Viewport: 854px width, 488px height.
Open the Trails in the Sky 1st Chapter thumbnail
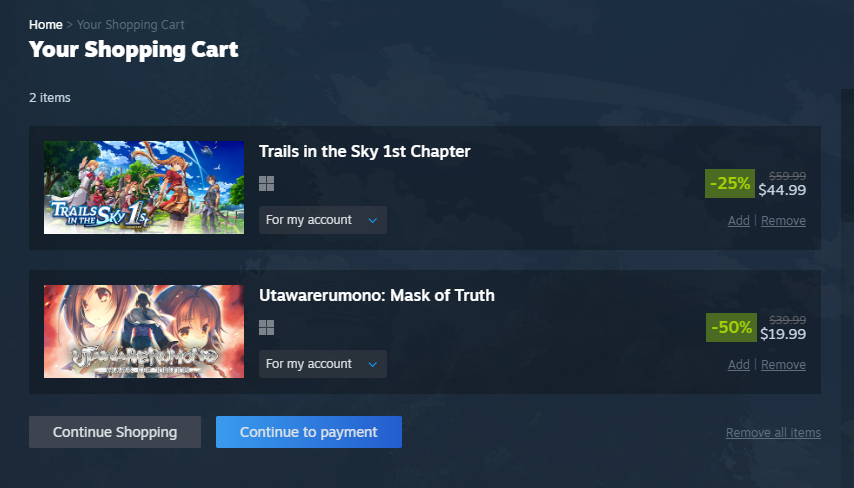point(144,187)
